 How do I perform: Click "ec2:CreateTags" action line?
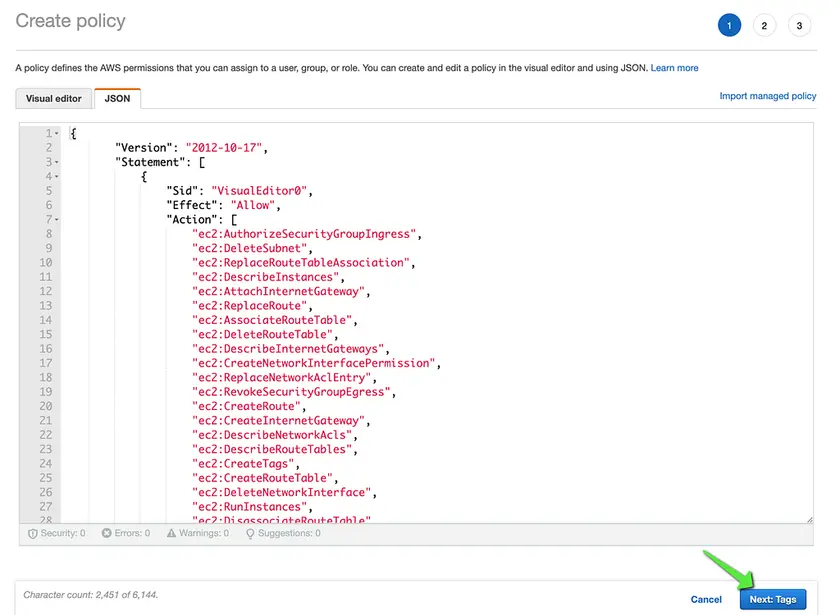243,464
